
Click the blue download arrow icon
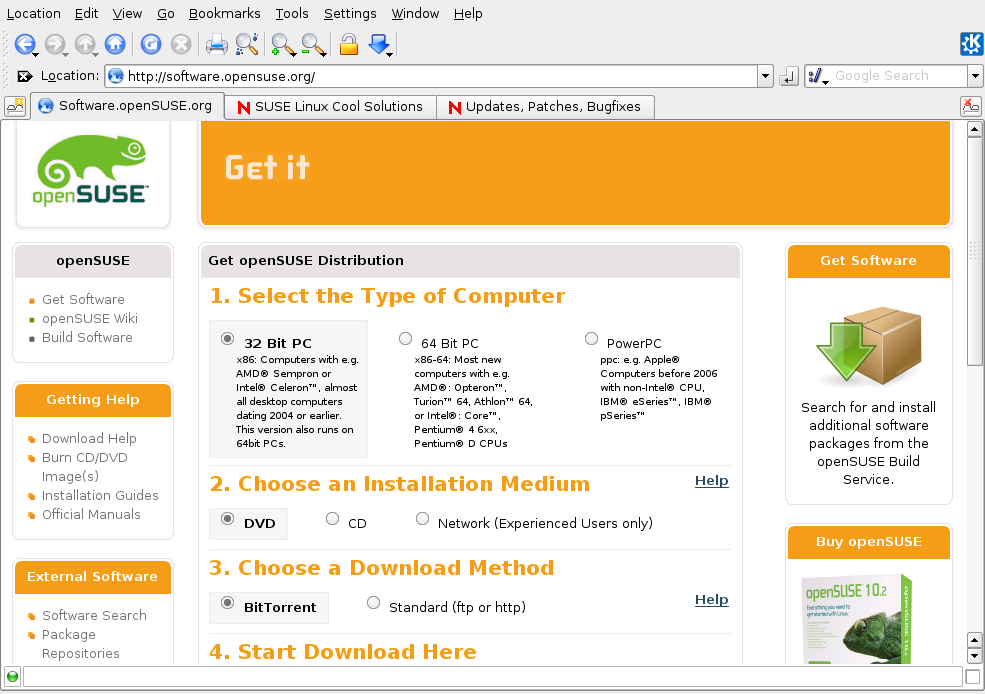click(378, 44)
